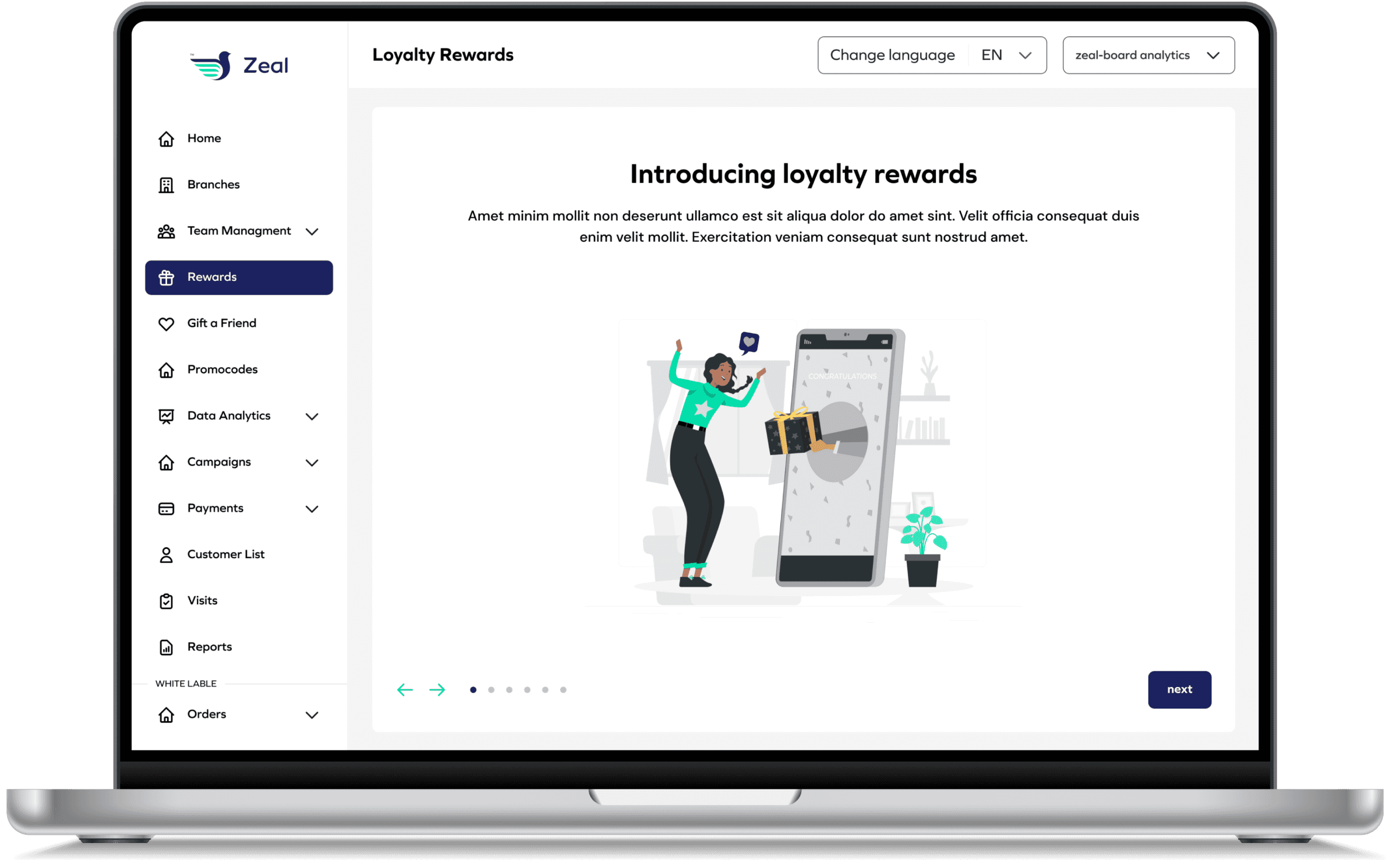Image resolution: width=1400 pixels, height=860 pixels.
Task: Click the Branches icon
Action: (x=166, y=185)
